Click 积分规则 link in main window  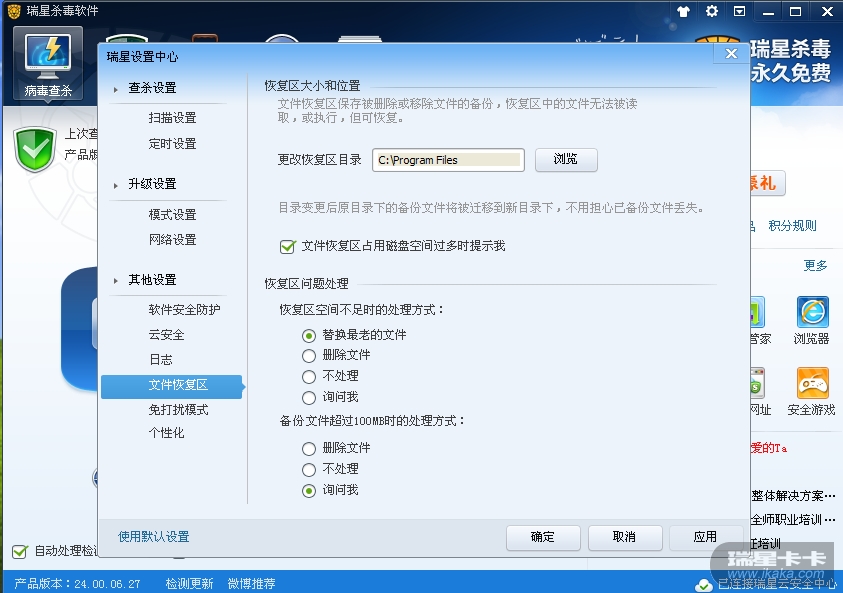point(792,226)
